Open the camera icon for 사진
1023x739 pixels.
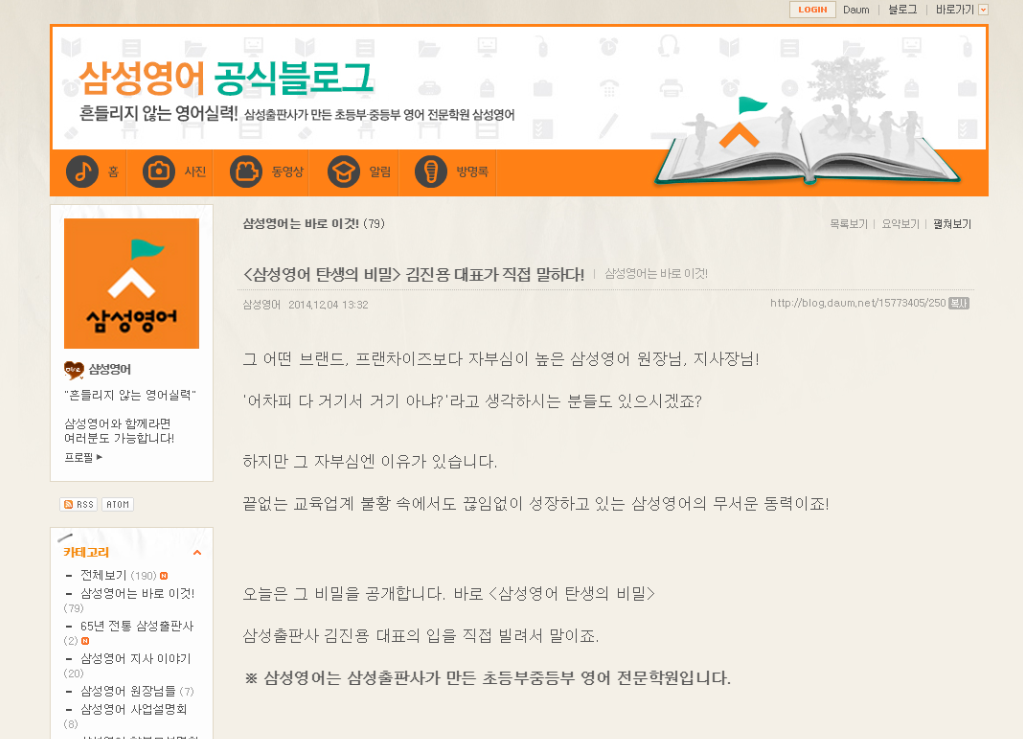tap(158, 172)
